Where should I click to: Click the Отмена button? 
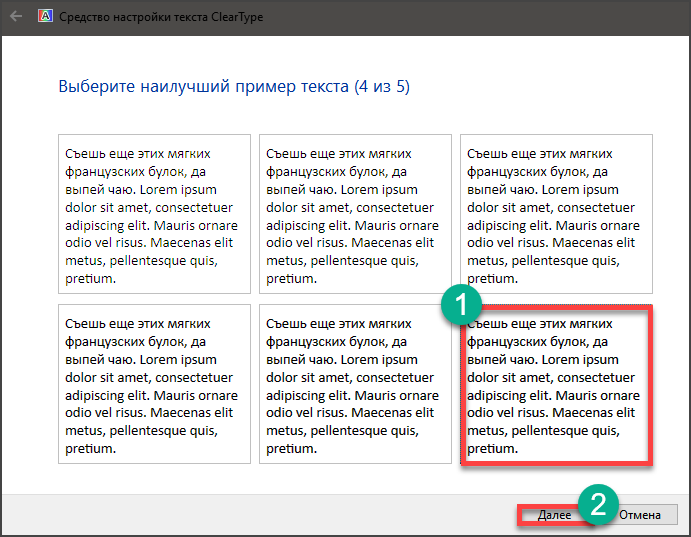tap(640, 515)
